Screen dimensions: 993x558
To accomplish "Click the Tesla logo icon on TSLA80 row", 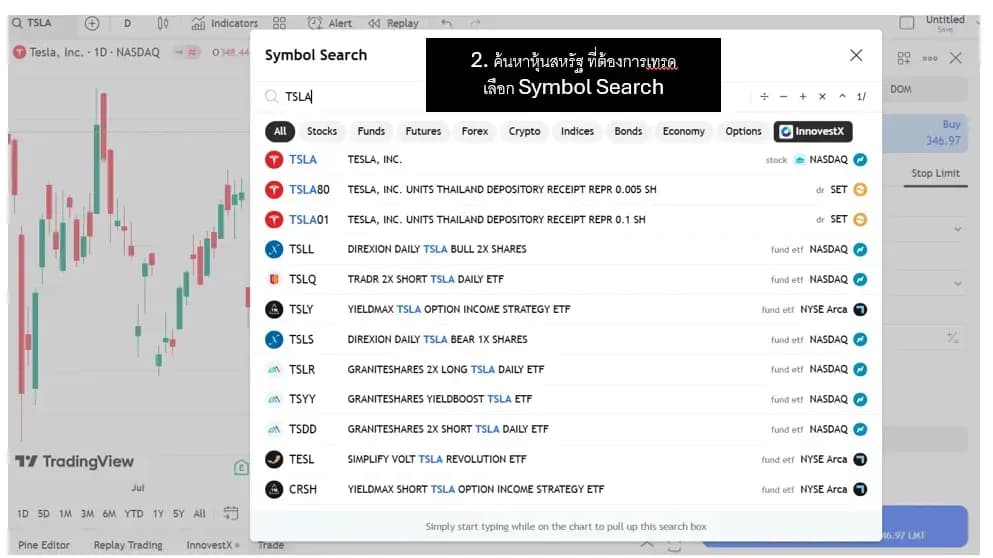I will pos(274,189).
